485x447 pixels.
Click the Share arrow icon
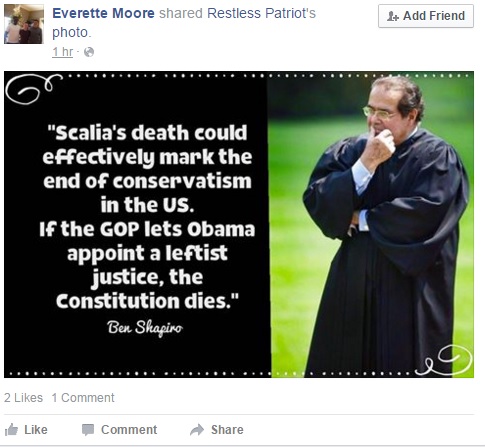tap(197, 430)
